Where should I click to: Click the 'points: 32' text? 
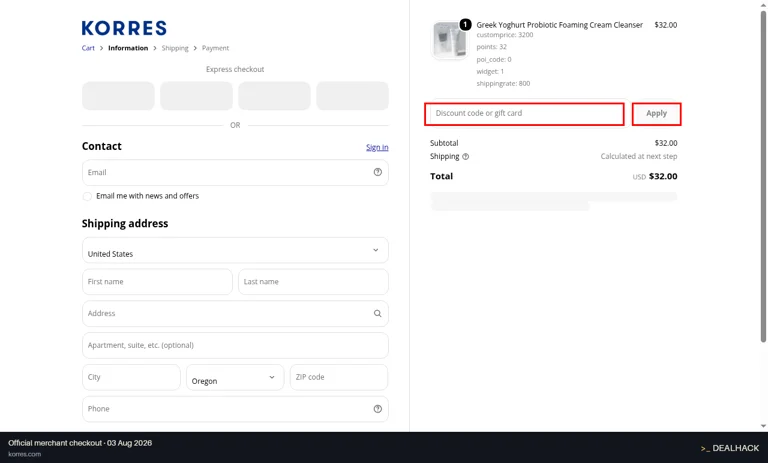pos(491,47)
